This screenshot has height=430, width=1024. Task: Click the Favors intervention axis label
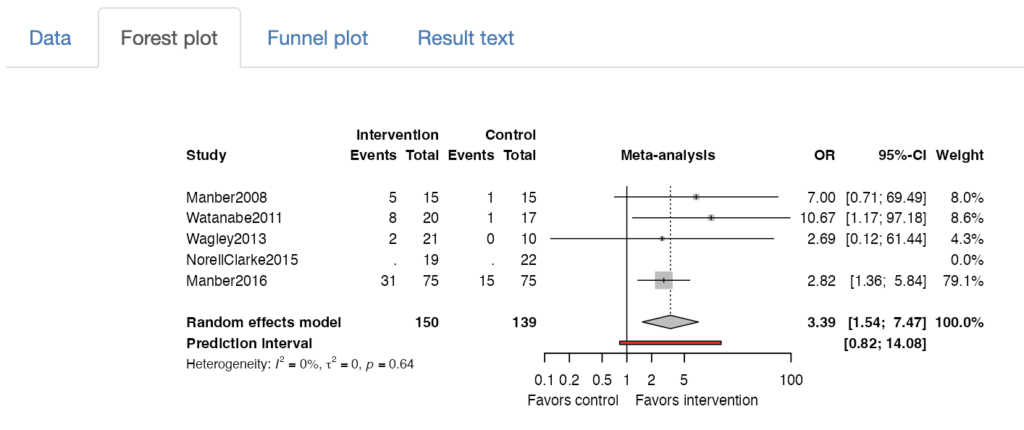coord(696,400)
